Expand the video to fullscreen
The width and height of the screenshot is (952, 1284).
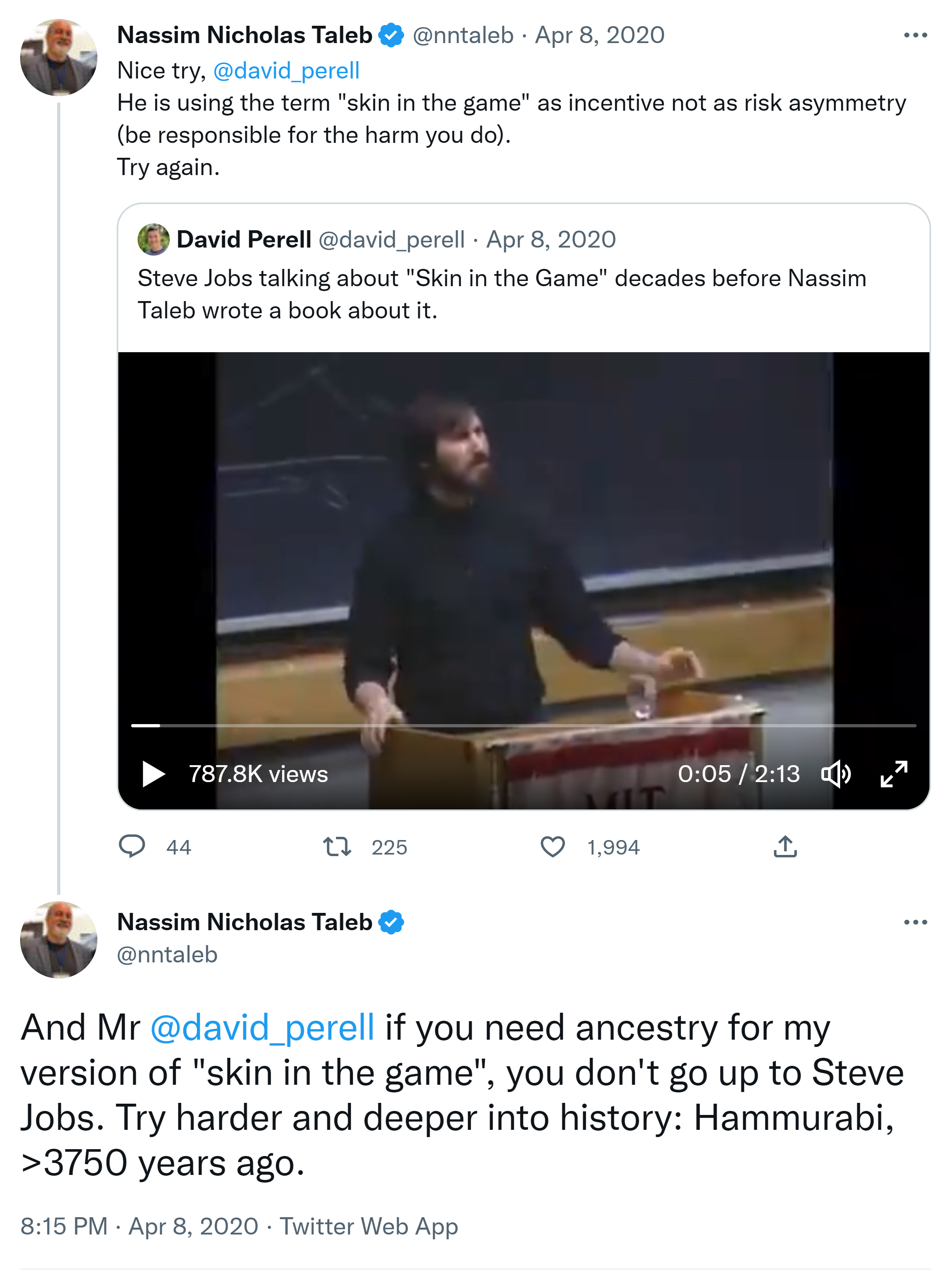(894, 773)
